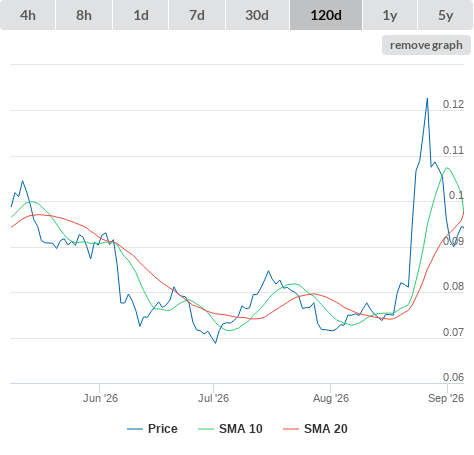
Task: Switch chart to 1y range
Action: 390,15
